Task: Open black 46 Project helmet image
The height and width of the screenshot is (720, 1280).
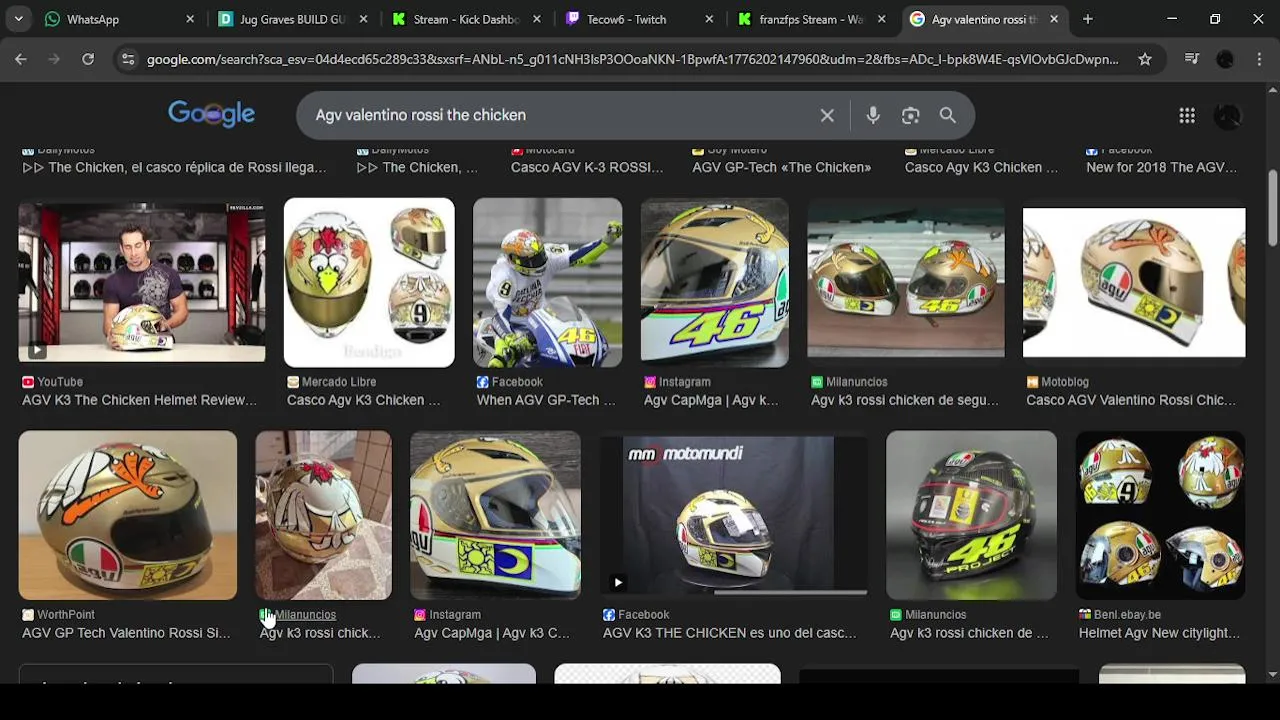Action: coord(971,516)
